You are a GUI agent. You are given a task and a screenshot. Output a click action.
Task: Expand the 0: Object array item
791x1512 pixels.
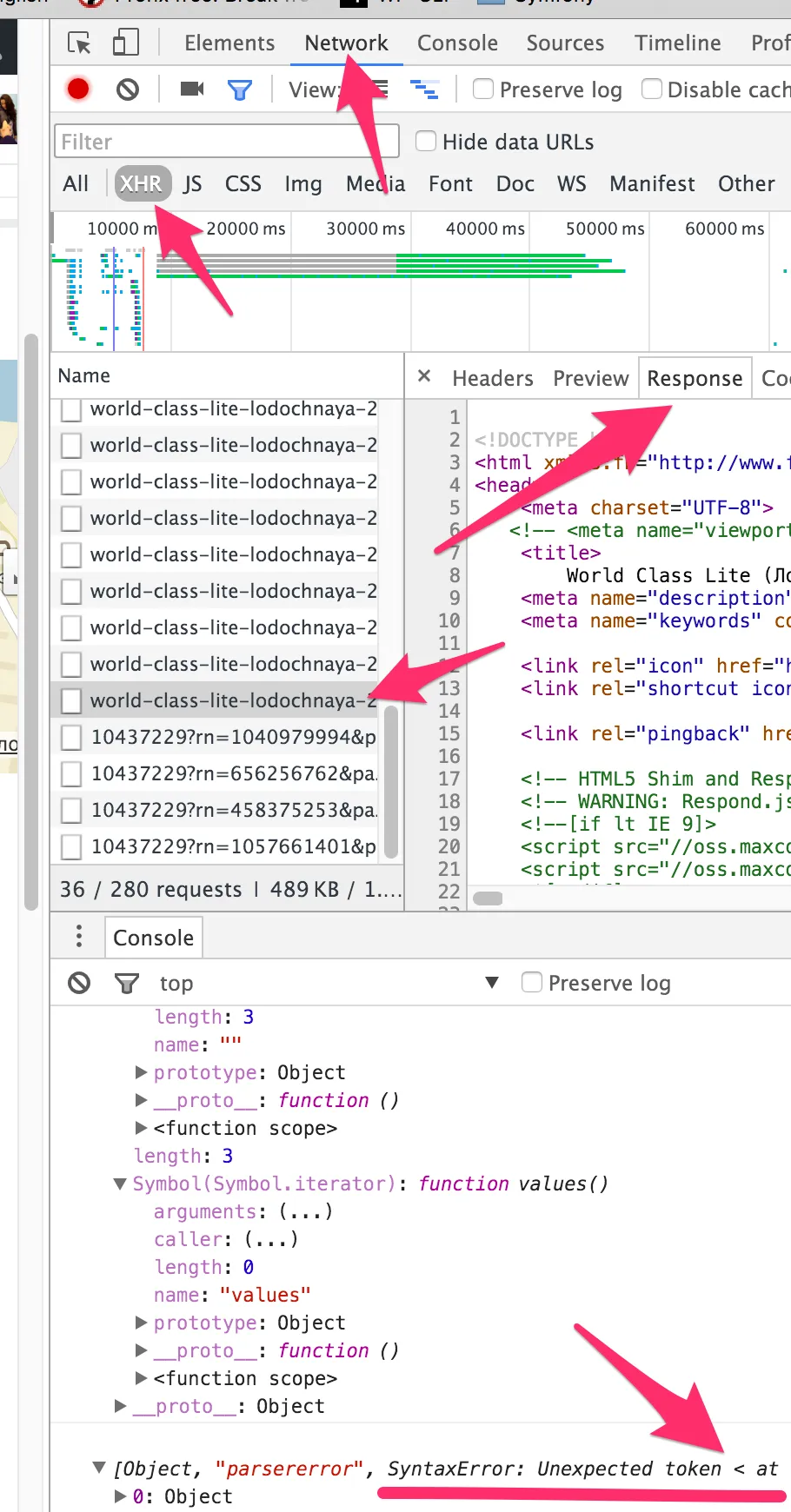[x=121, y=1495]
